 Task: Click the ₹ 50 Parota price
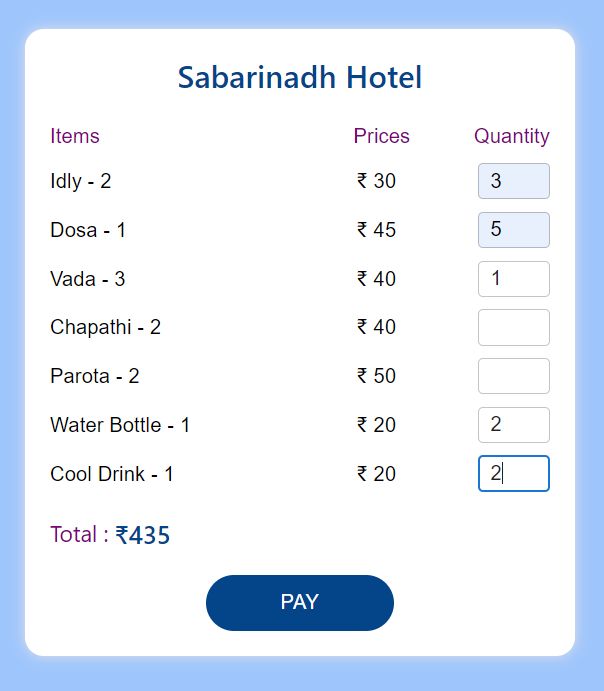pos(376,376)
